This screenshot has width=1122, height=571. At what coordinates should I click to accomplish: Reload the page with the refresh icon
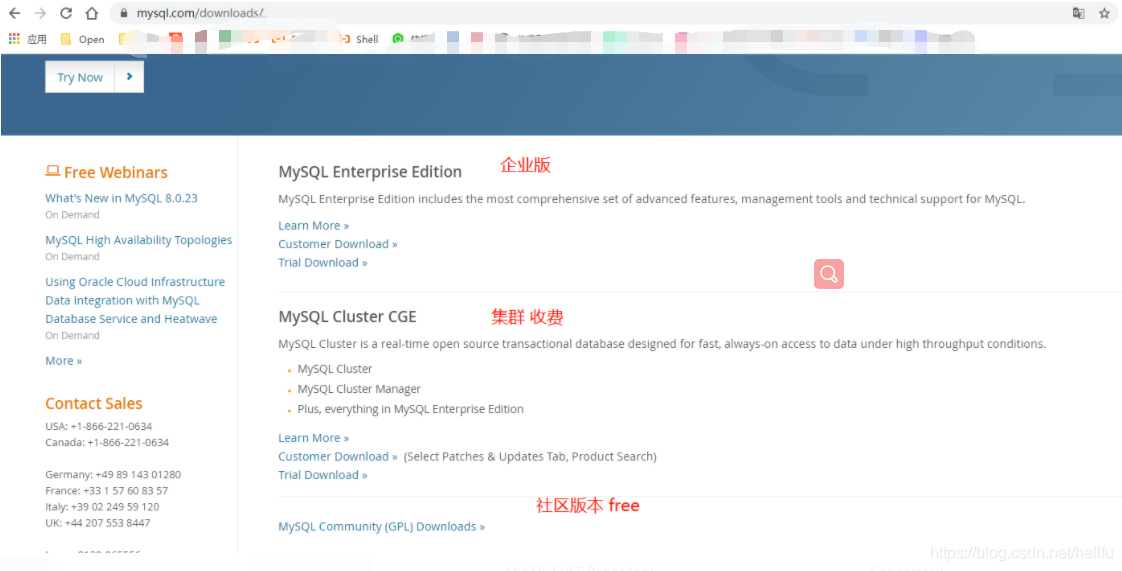pyautogui.click(x=66, y=13)
